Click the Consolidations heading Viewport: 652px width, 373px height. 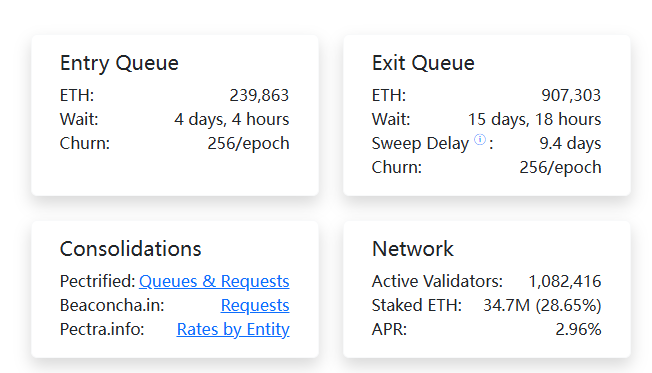coord(131,249)
